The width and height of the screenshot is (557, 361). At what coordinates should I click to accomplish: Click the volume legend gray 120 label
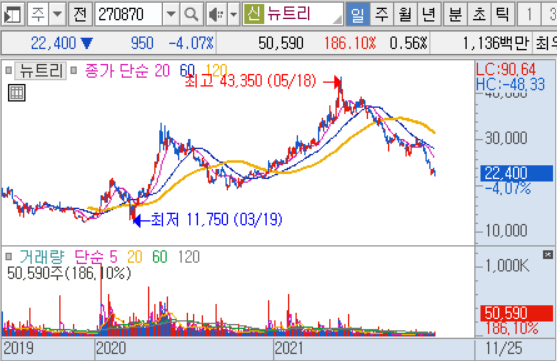[x=189, y=257]
